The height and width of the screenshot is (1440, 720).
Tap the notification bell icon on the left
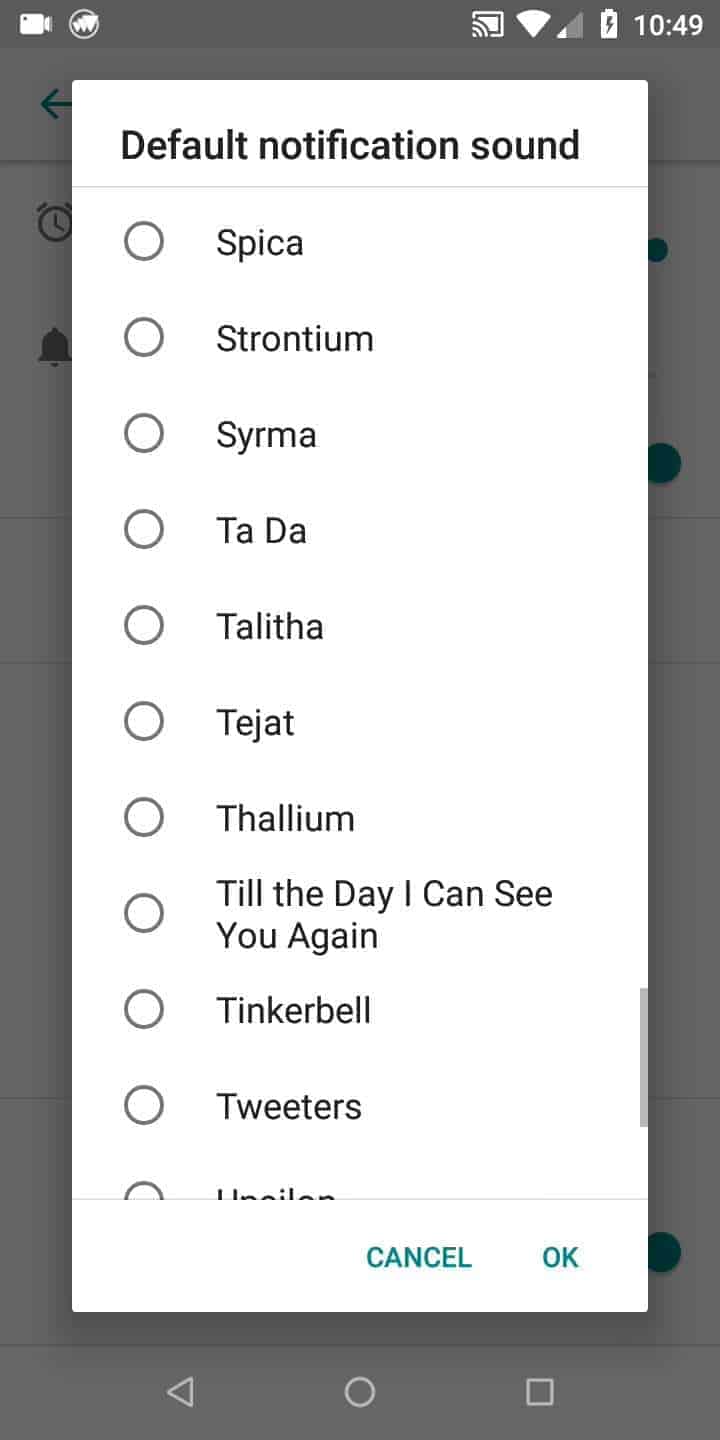pyautogui.click(x=53, y=345)
